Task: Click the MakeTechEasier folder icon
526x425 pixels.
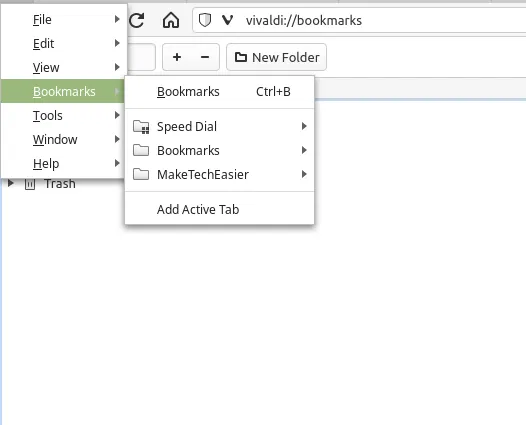Action: coord(141,174)
